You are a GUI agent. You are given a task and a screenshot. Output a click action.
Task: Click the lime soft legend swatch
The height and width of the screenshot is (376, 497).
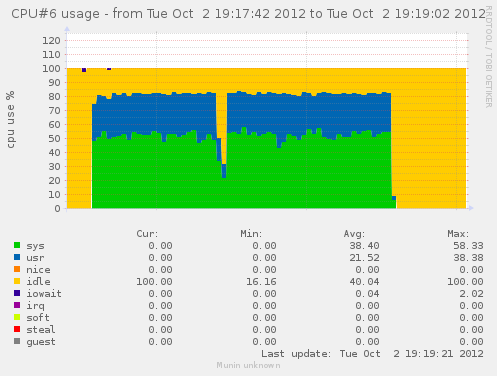tap(17, 317)
